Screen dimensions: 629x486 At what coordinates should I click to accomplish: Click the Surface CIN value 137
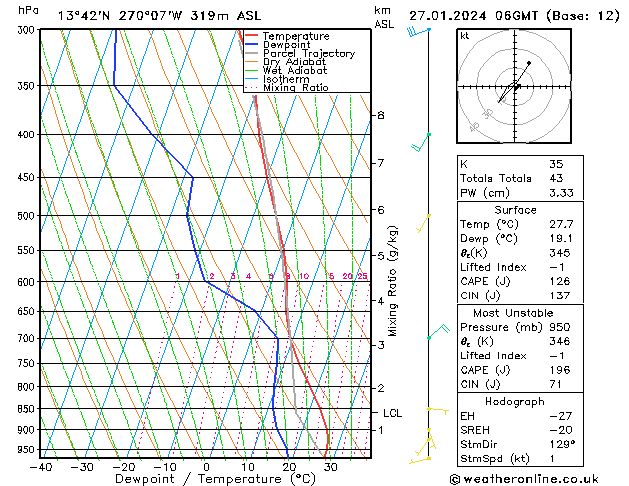(560, 296)
